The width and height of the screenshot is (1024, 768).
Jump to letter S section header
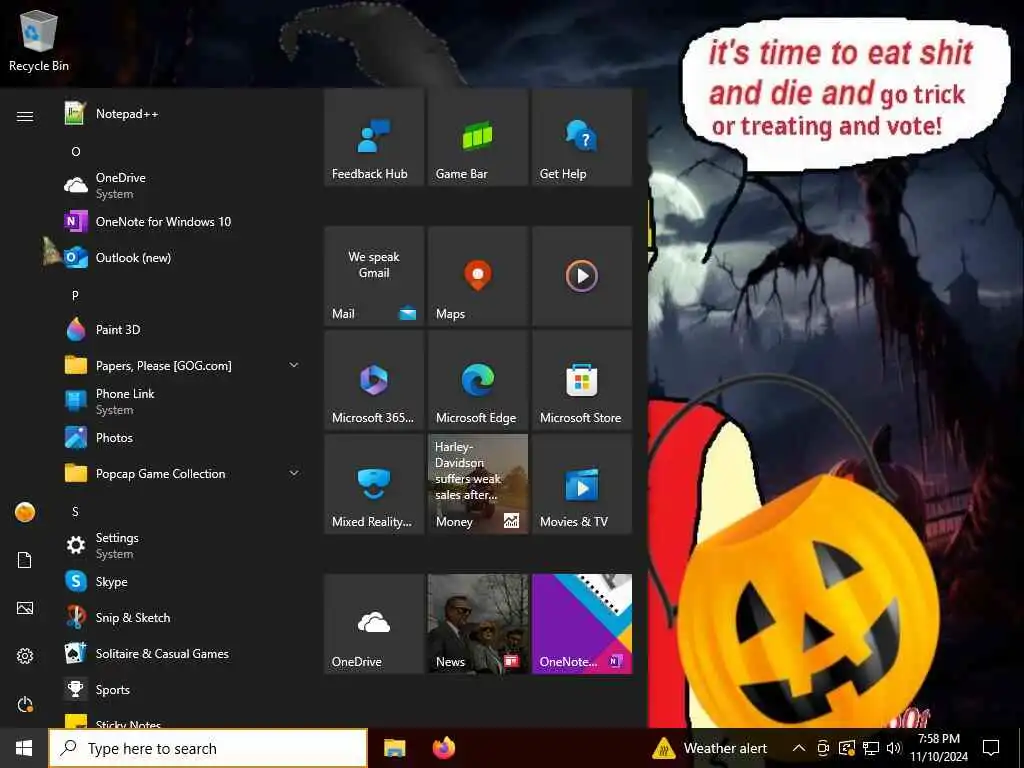tap(75, 511)
